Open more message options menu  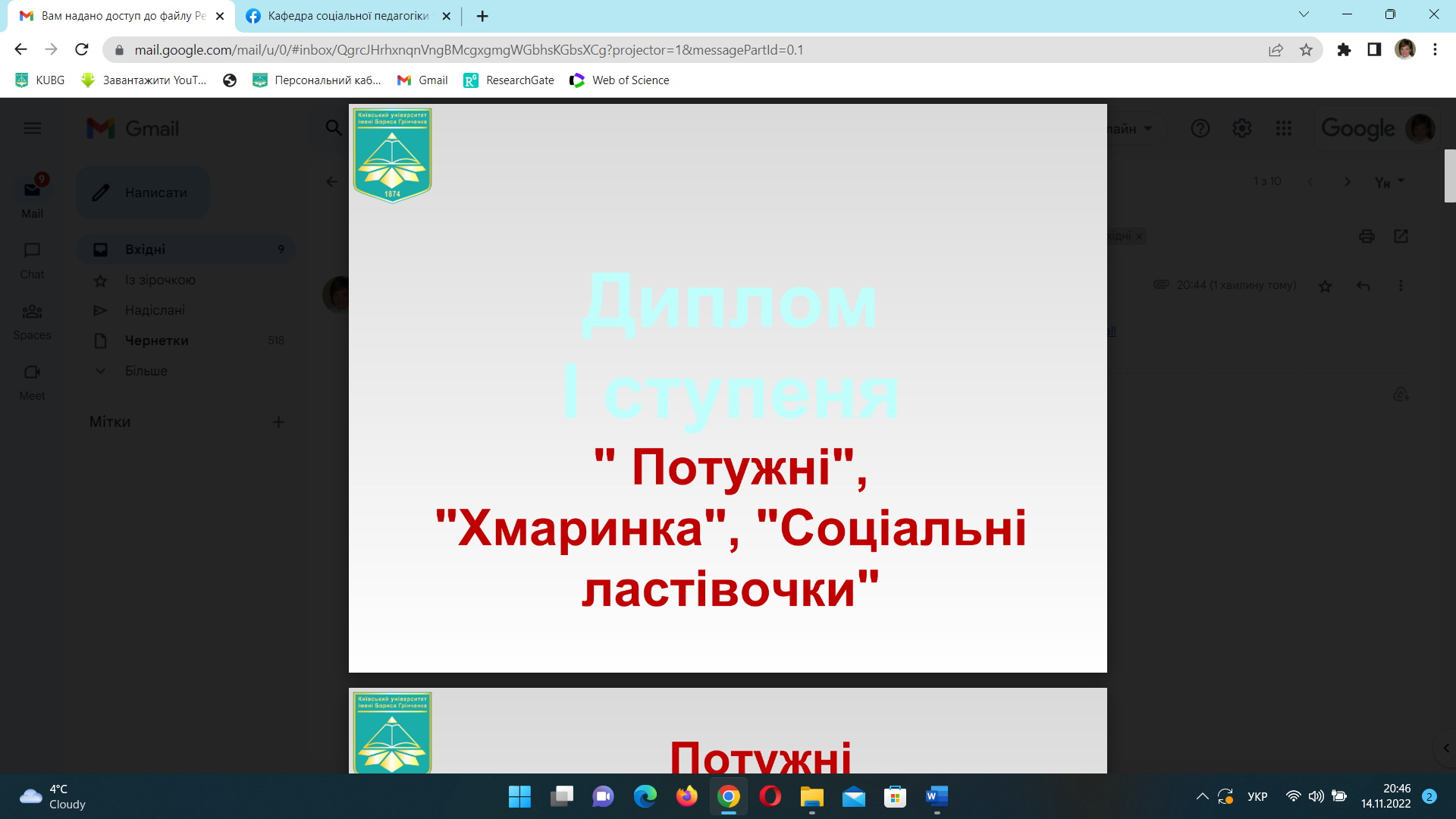pos(1401,286)
